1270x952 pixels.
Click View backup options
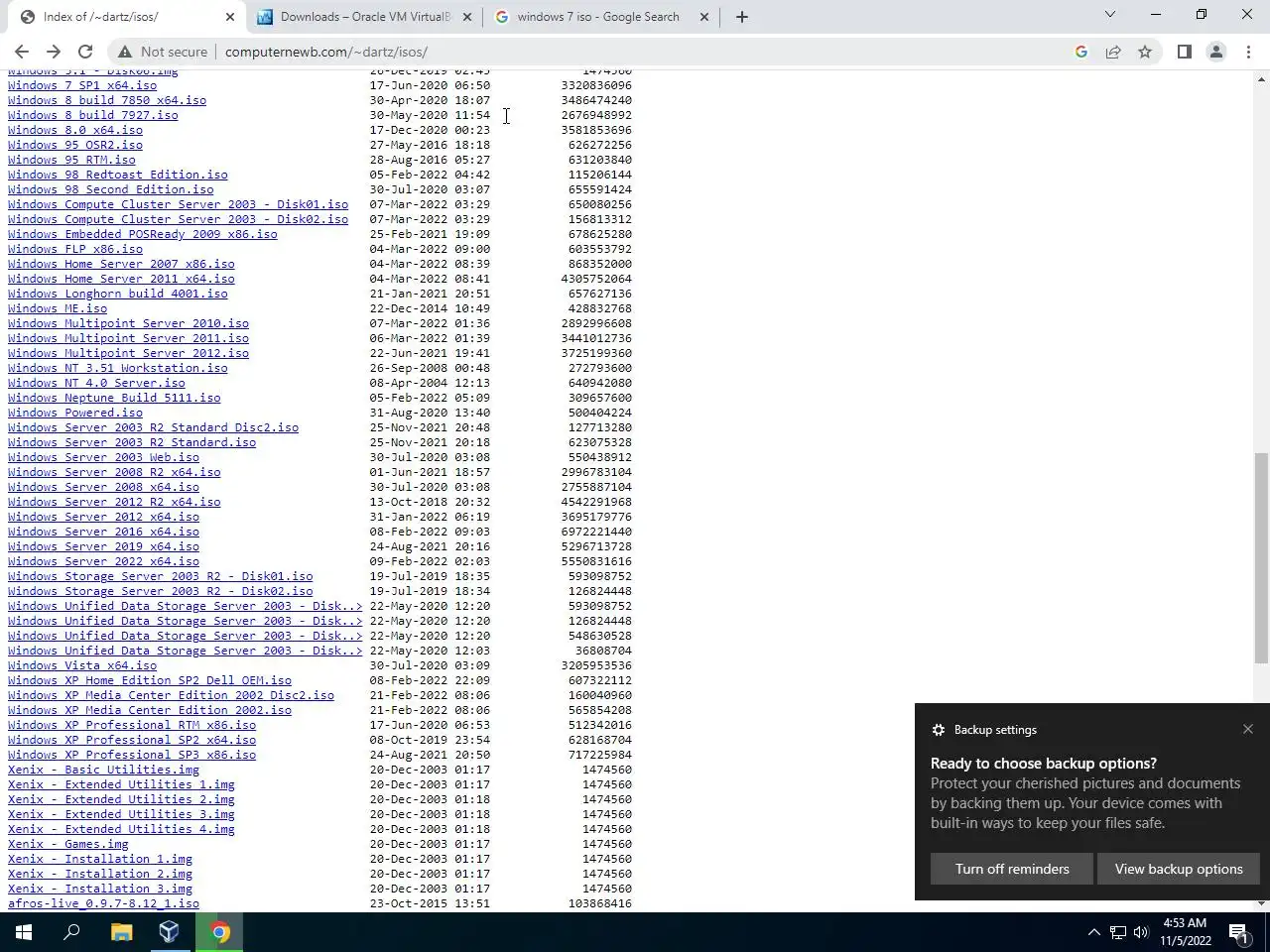coord(1179,869)
